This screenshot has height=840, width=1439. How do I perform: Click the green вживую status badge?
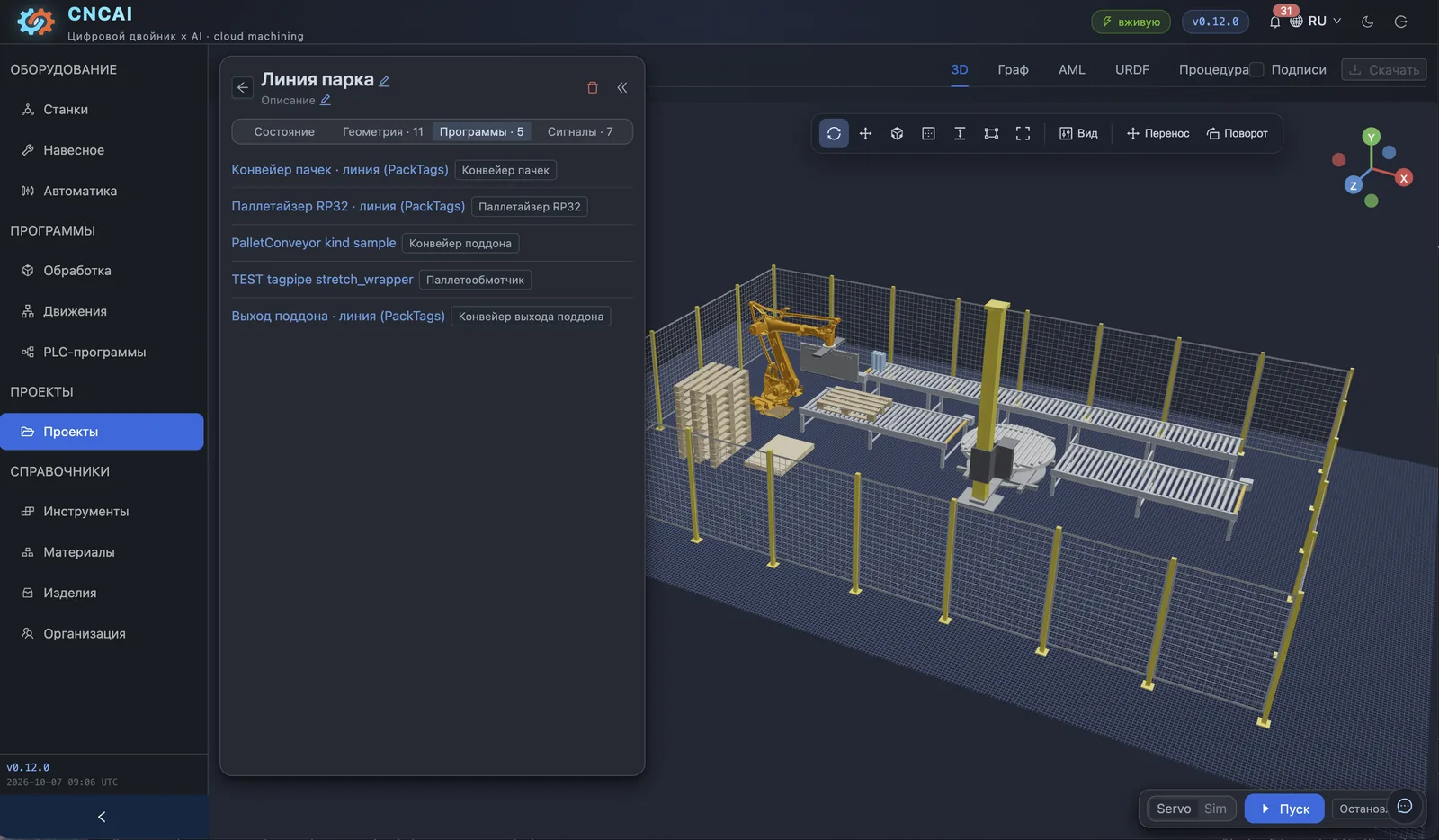(x=1131, y=22)
